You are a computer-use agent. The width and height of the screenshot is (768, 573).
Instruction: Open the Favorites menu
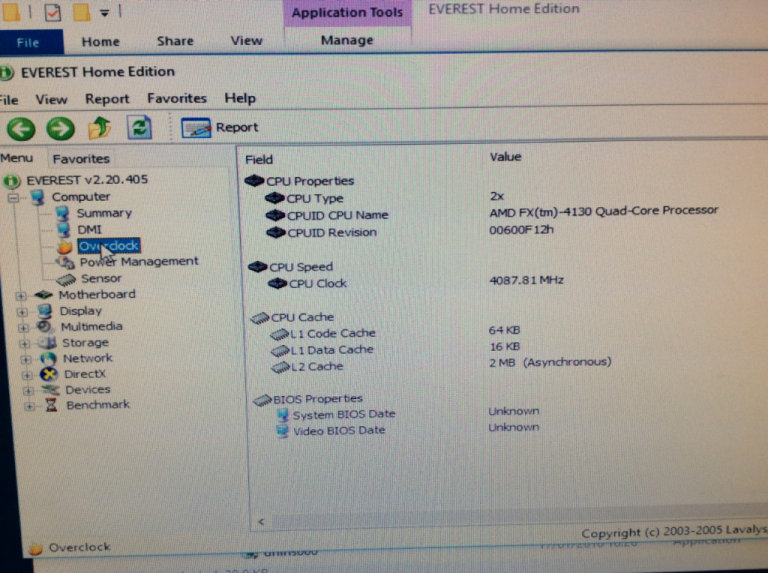point(176,99)
